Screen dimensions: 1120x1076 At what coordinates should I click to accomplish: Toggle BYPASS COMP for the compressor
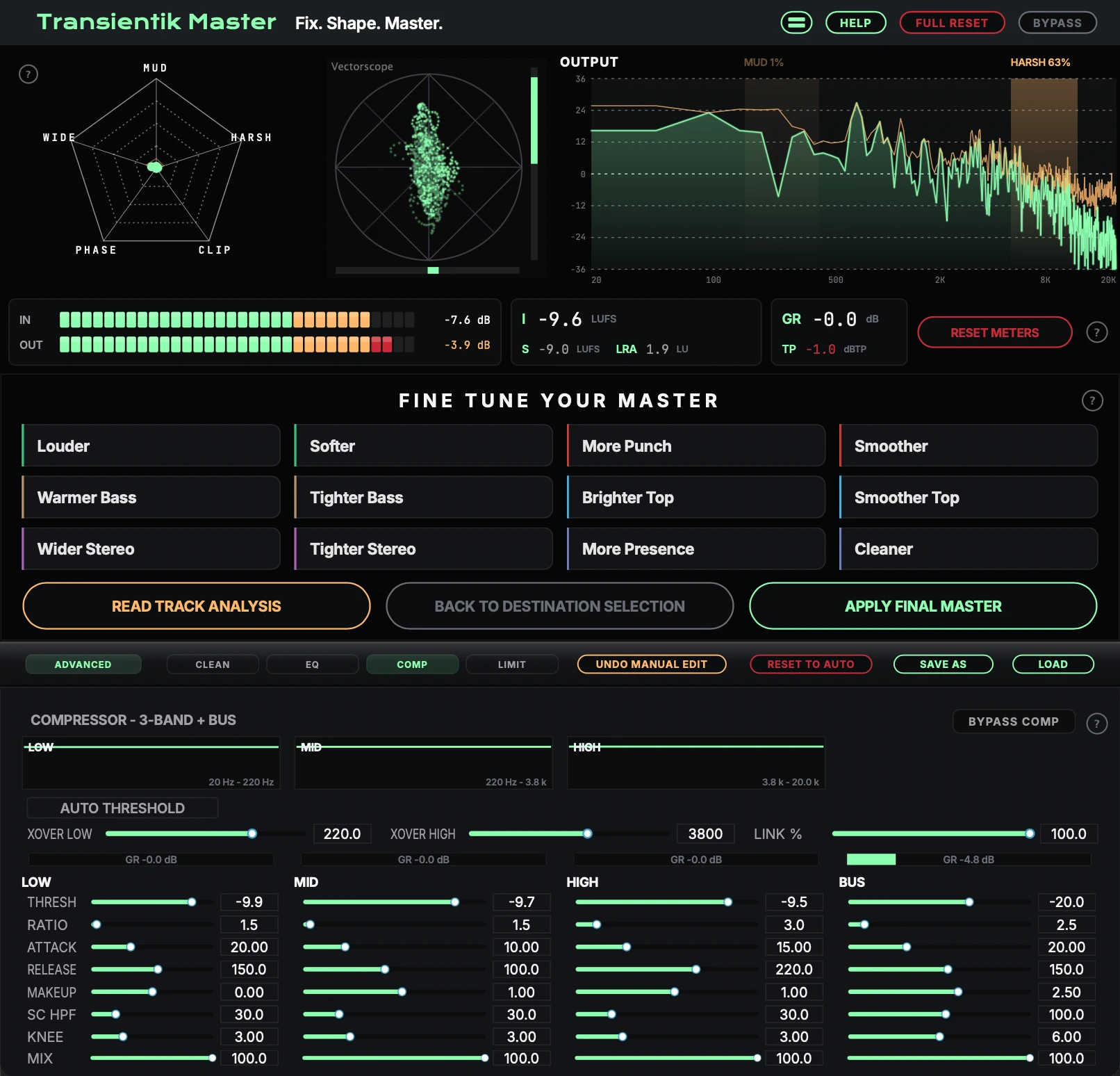pyautogui.click(x=1013, y=722)
